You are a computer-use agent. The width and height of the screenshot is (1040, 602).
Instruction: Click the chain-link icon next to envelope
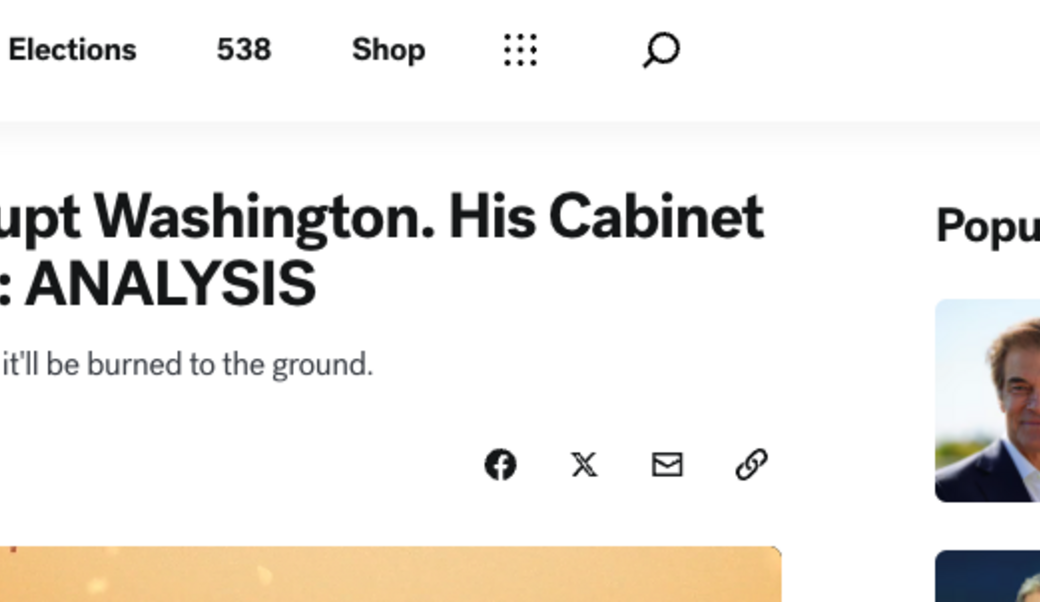[750, 465]
